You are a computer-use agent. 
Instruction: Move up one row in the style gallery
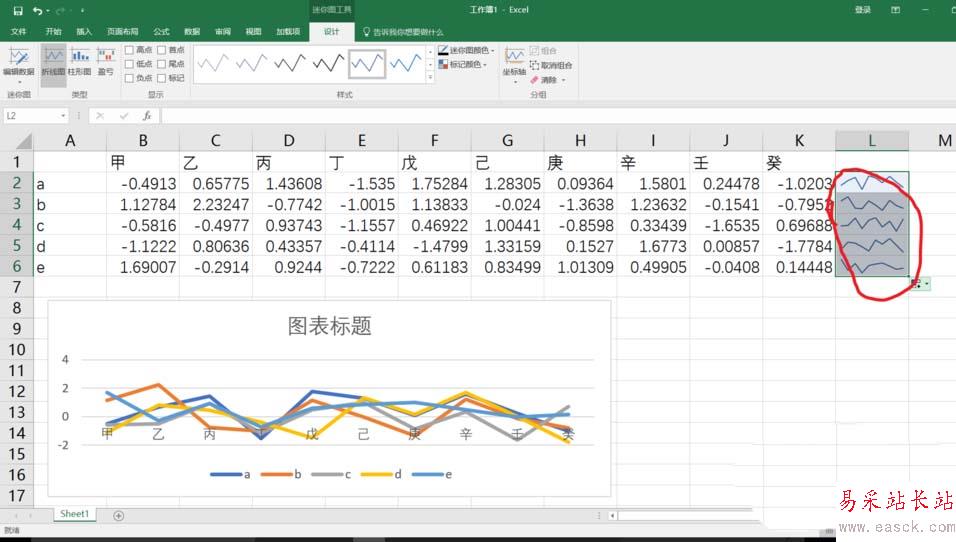coord(430,51)
